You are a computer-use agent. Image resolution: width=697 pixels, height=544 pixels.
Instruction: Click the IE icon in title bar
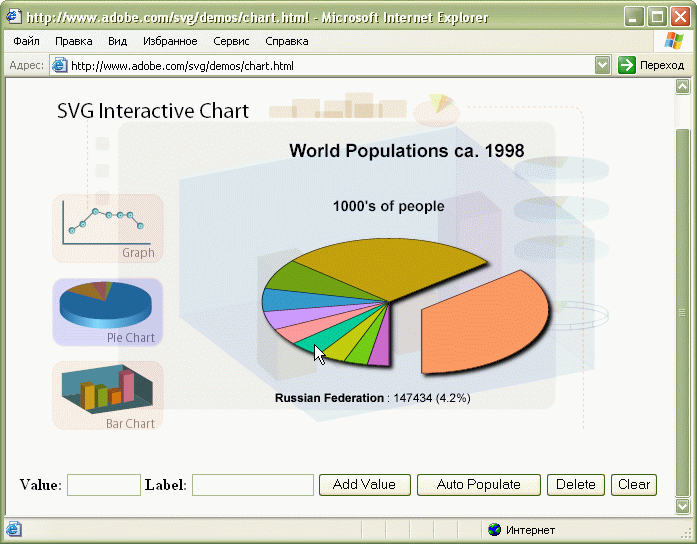pos(13,17)
